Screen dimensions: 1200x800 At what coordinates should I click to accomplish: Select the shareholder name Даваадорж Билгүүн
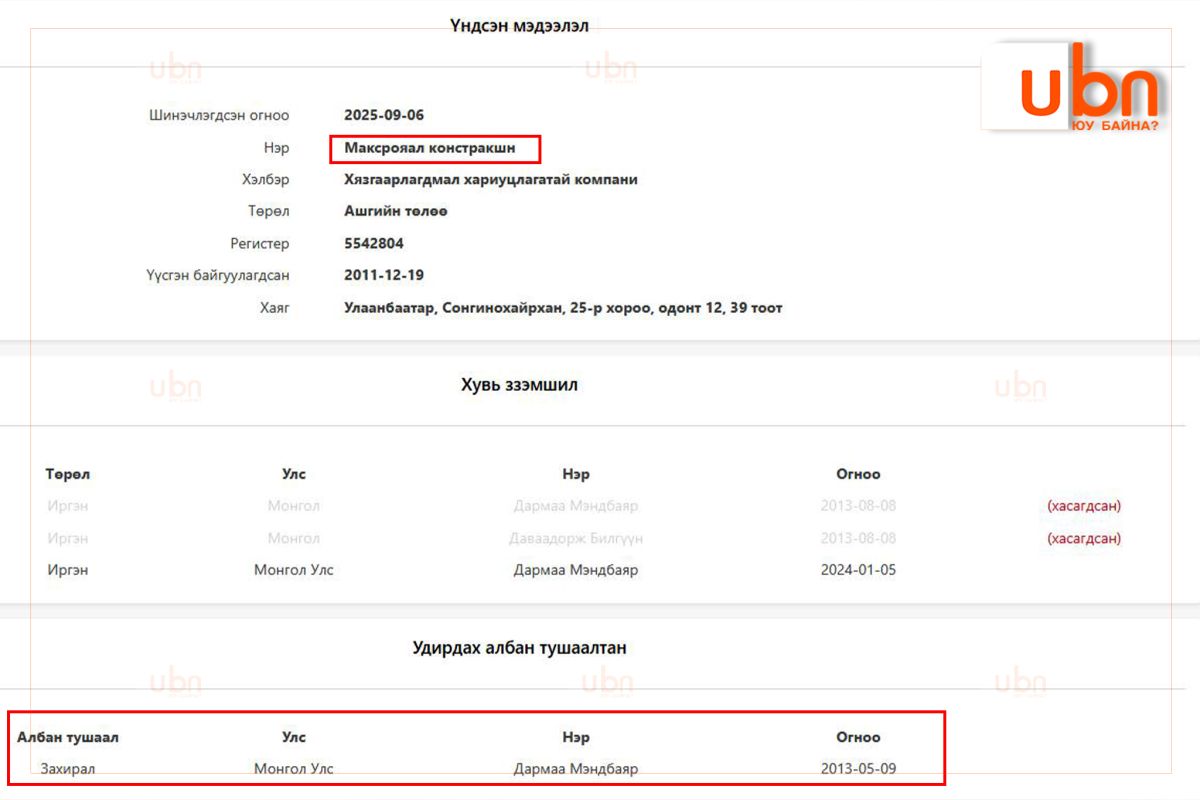575,538
